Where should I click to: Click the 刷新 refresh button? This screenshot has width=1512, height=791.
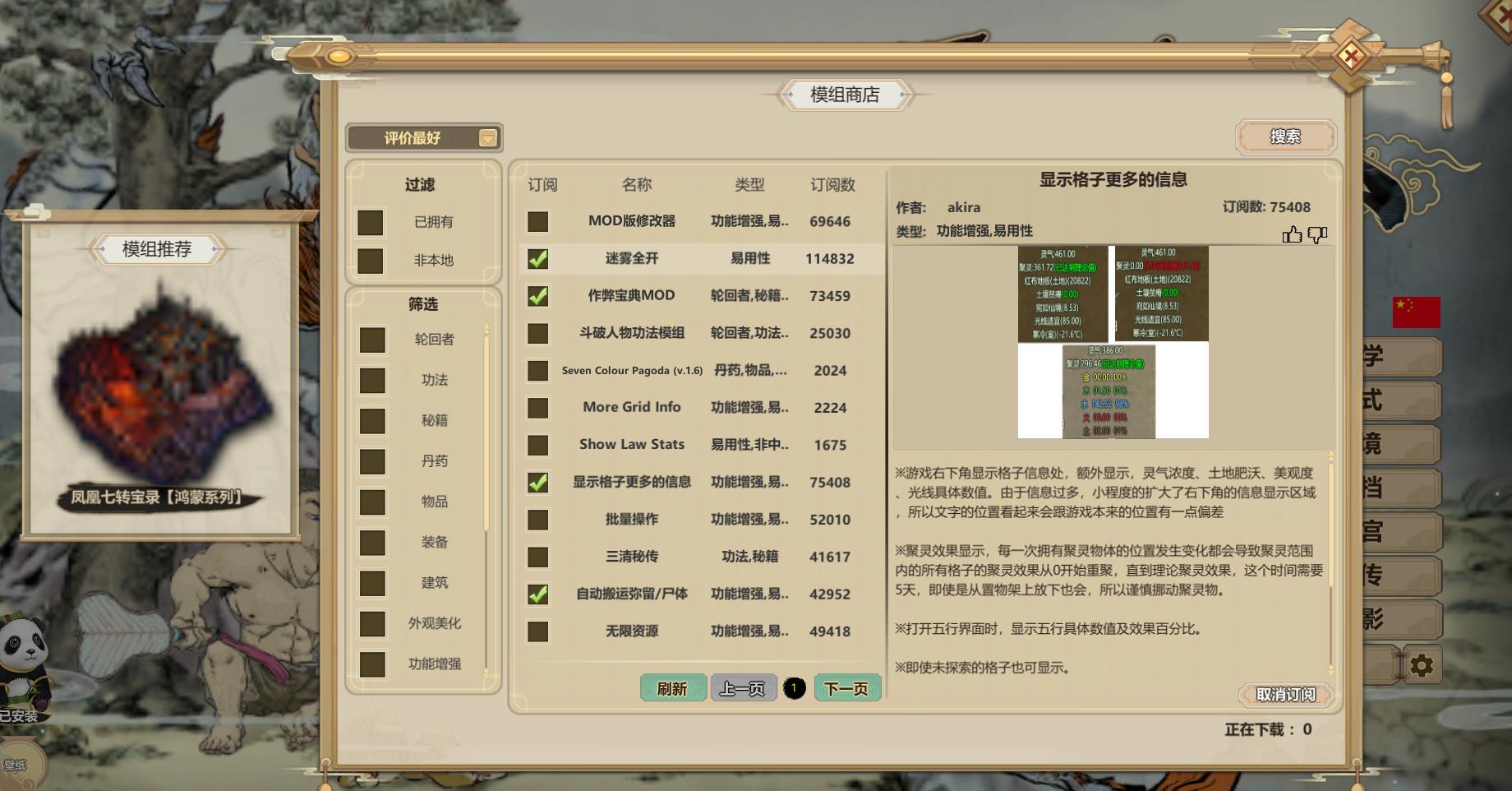coord(672,688)
